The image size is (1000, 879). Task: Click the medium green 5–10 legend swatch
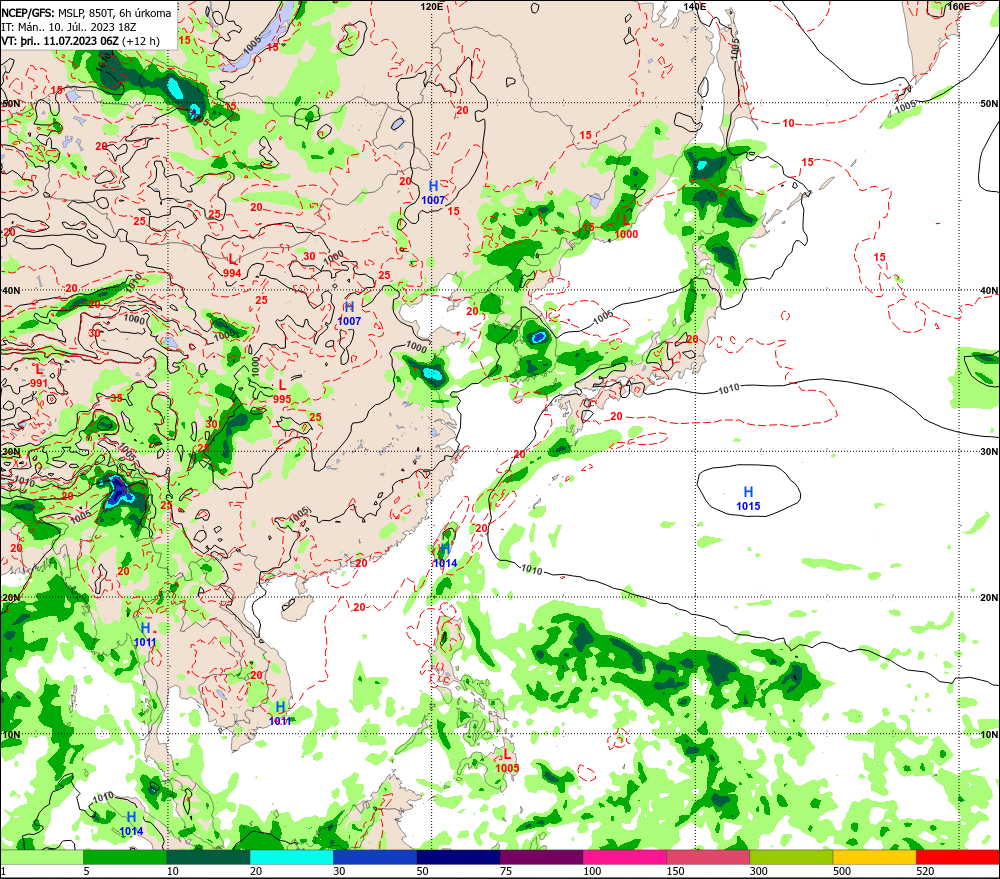[x=125, y=857]
